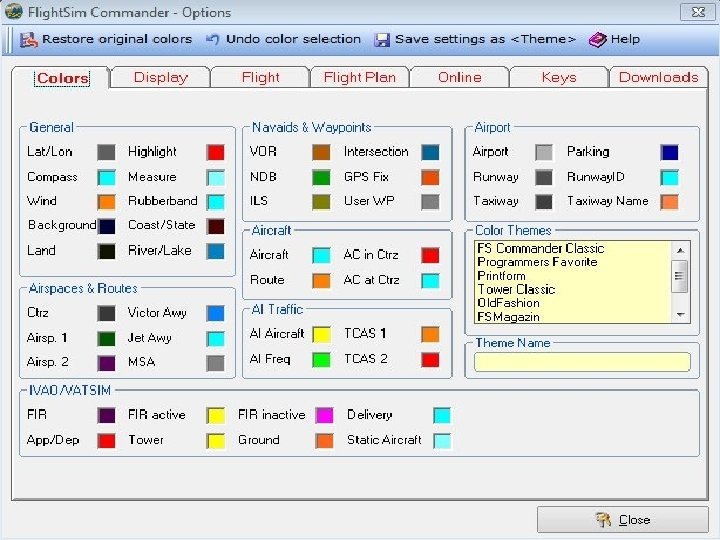
Task: Go to the Keys tab
Action: 559,77
